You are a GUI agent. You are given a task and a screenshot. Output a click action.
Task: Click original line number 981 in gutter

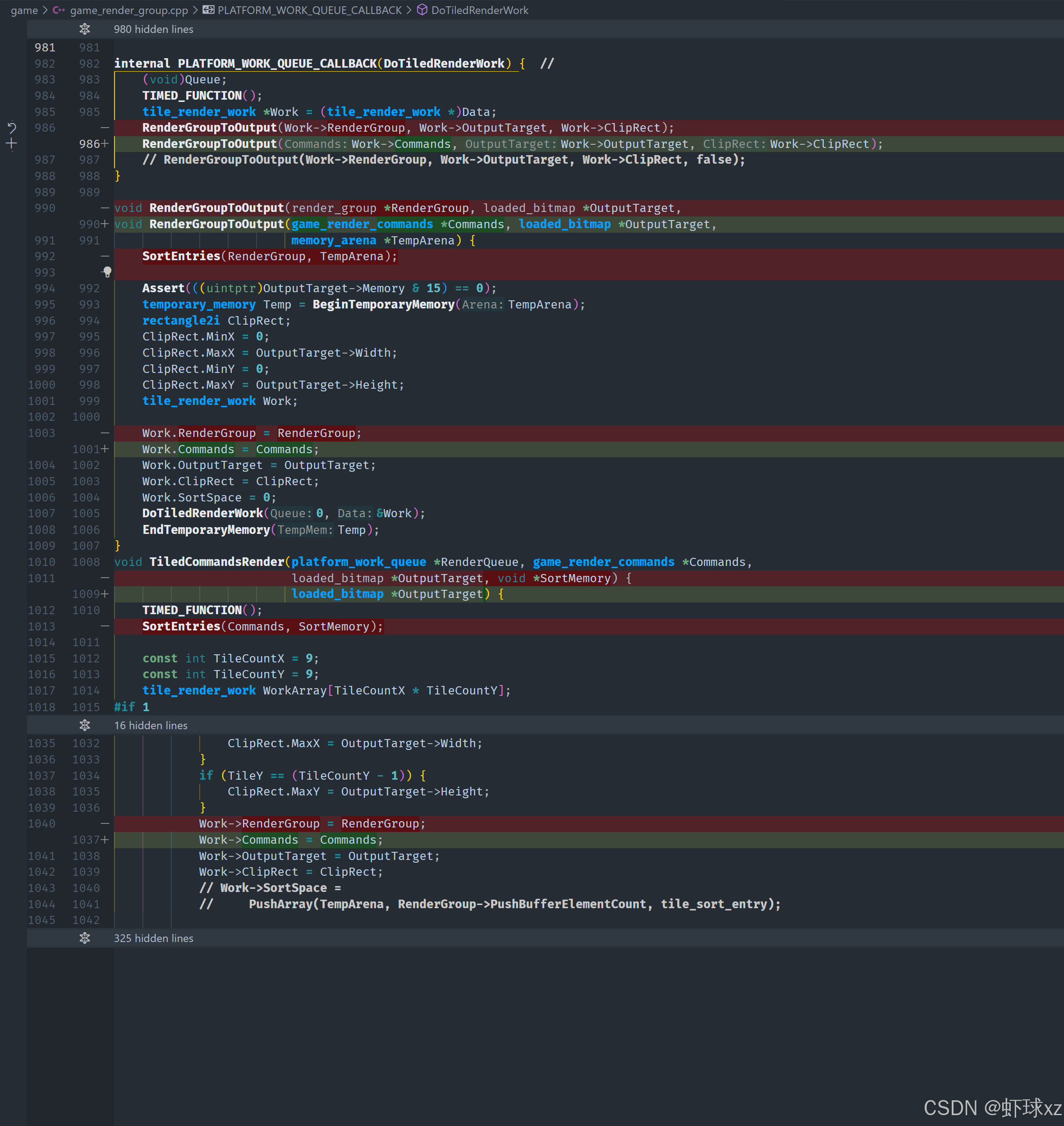pyautogui.click(x=45, y=48)
